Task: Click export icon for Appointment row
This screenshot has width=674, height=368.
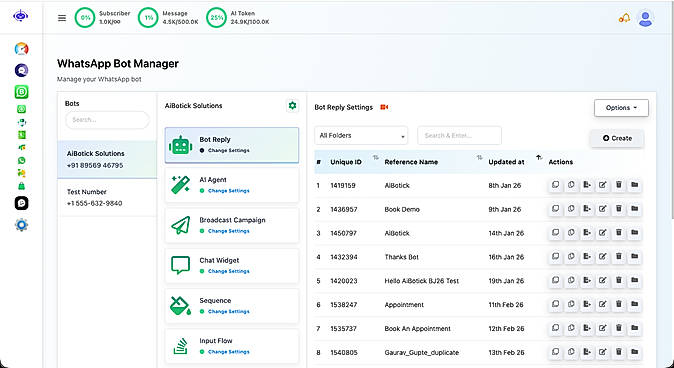Action: click(x=587, y=304)
